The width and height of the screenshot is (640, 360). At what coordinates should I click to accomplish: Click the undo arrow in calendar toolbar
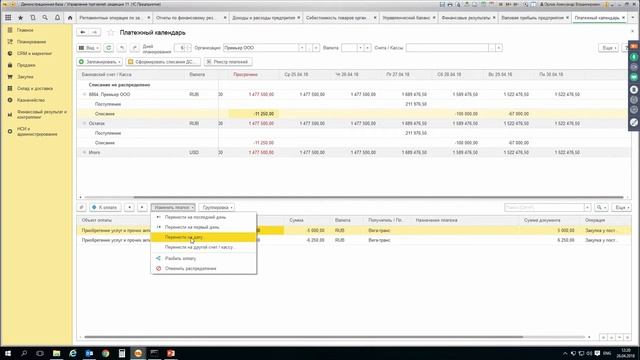tap(122, 48)
